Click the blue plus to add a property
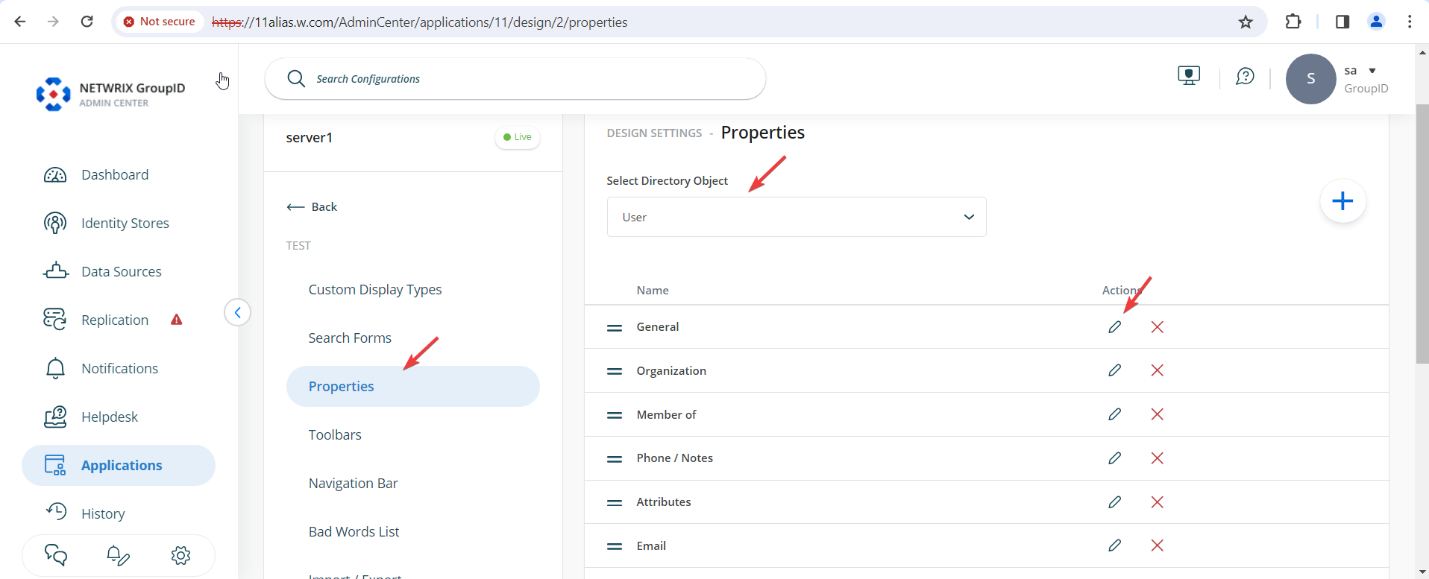 click(x=1342, y=201)
